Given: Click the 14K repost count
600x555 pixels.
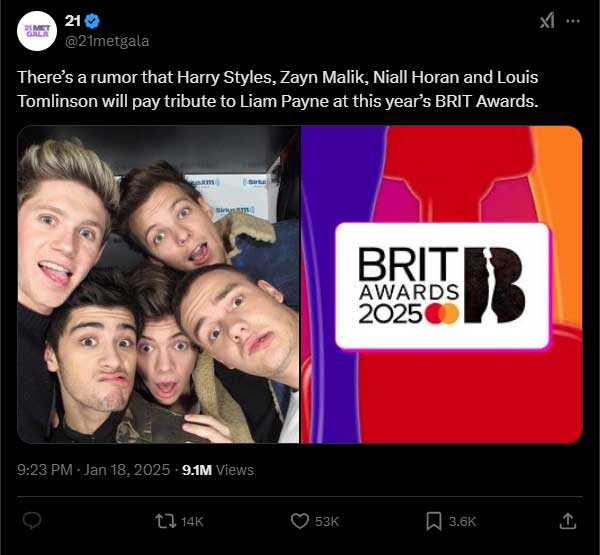Looking at the screenshot, I should [193, 521].
